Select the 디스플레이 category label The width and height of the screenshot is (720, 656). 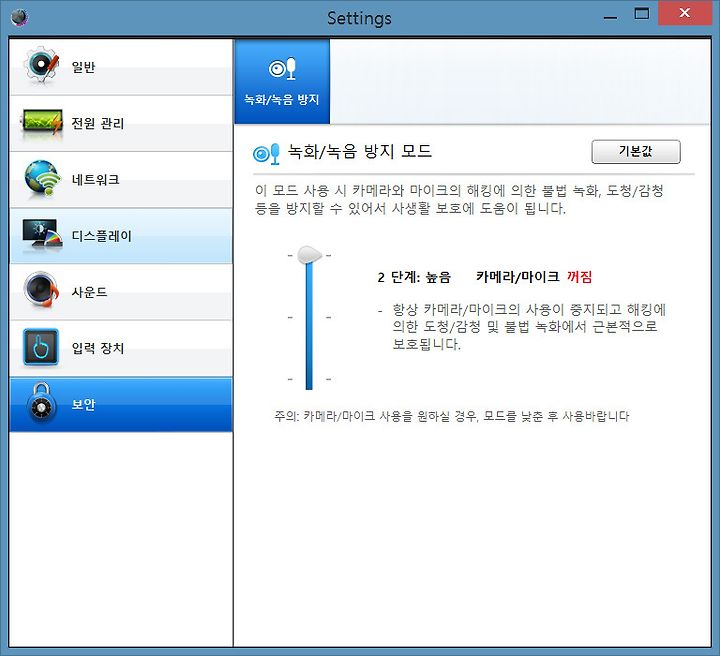101,236
